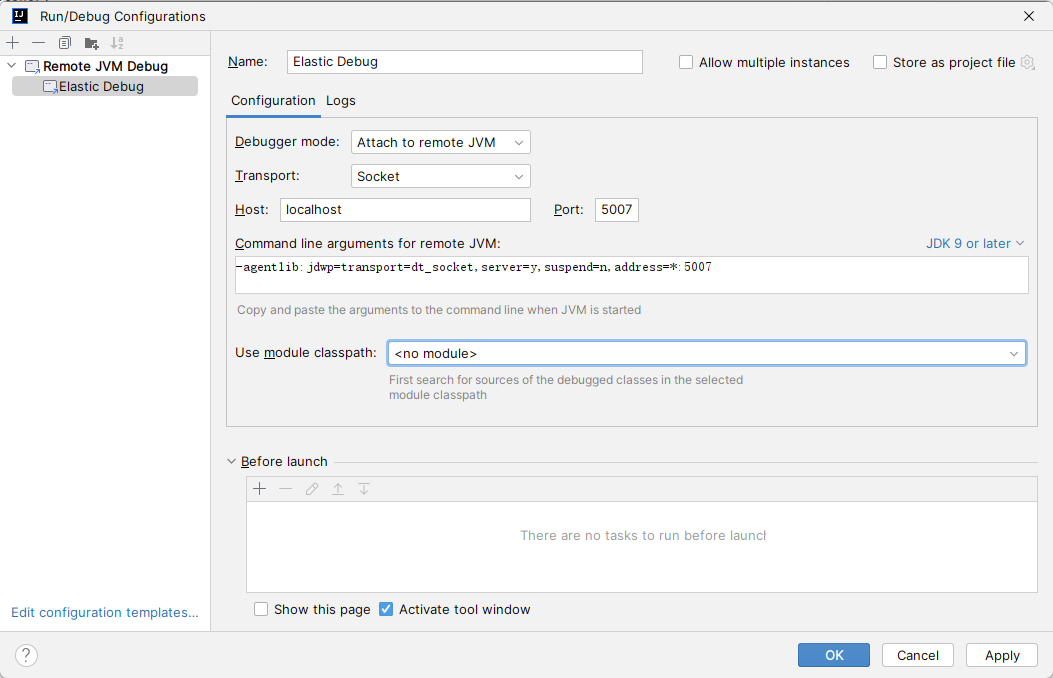Move Before launch task up
This screenshot has width=1053, height=678.
pos(338,489)
